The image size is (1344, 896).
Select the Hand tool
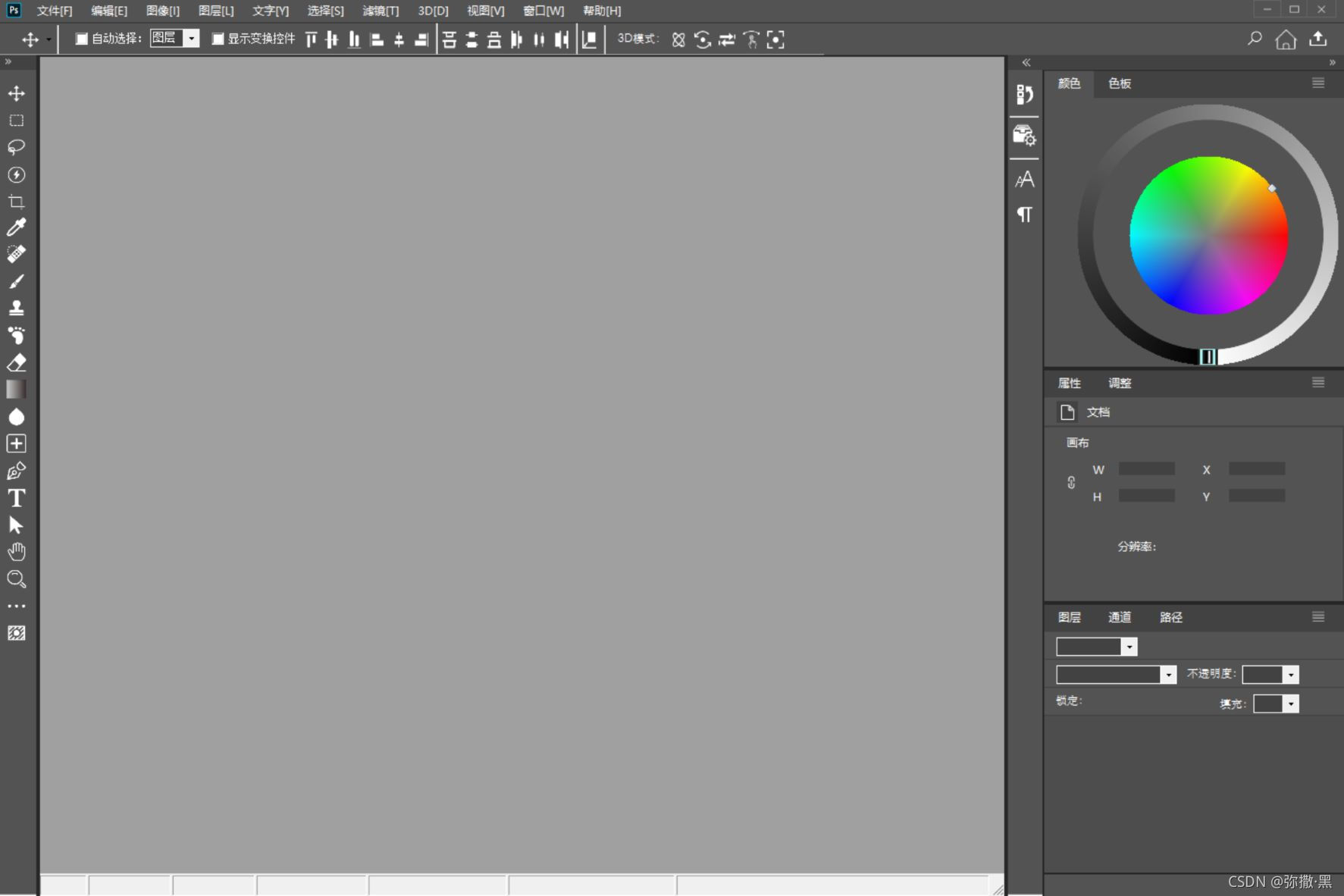click(x=16, y=552)
